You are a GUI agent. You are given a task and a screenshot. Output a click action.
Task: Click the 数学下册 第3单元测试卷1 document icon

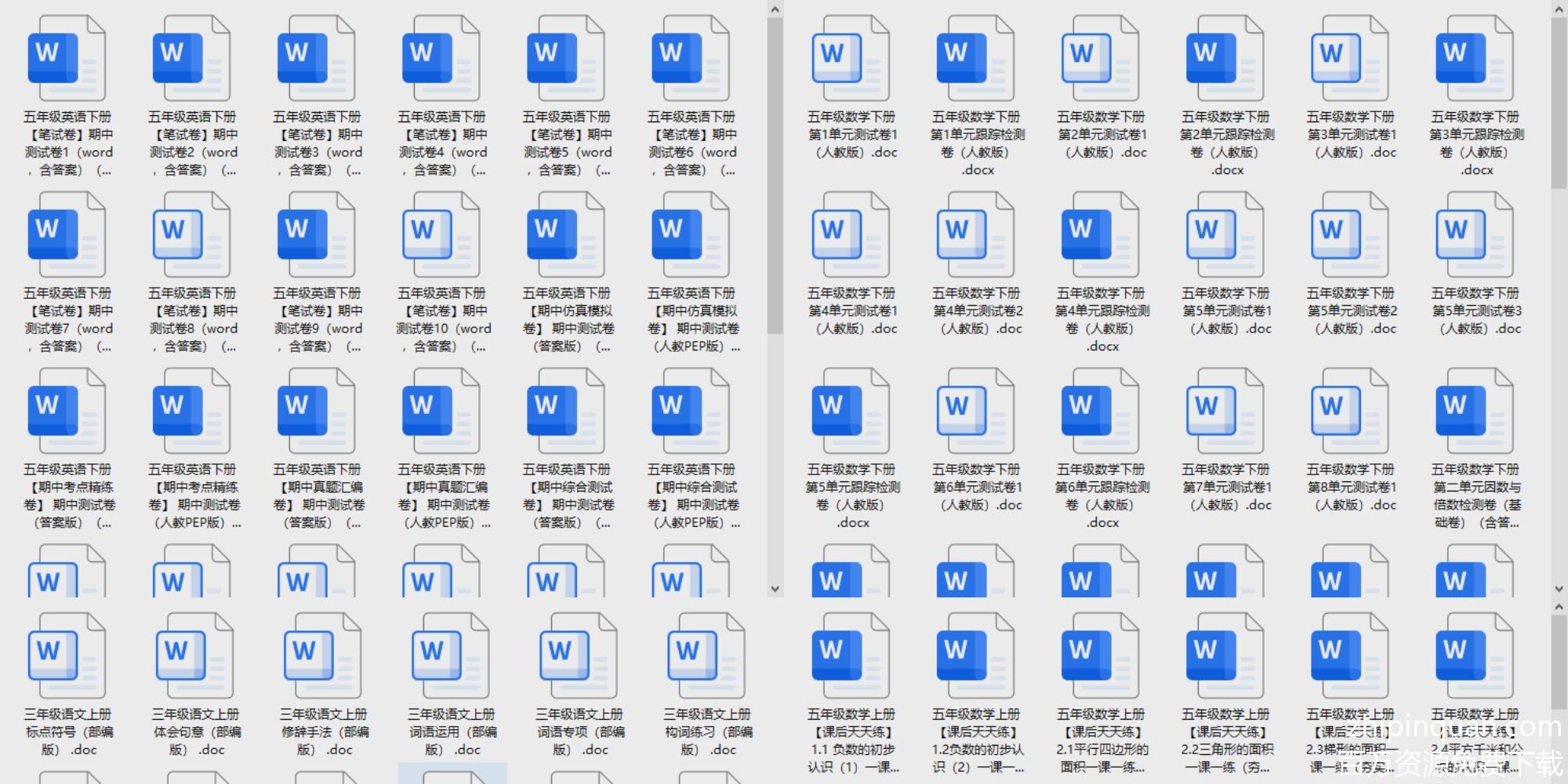pos(1350,58)
